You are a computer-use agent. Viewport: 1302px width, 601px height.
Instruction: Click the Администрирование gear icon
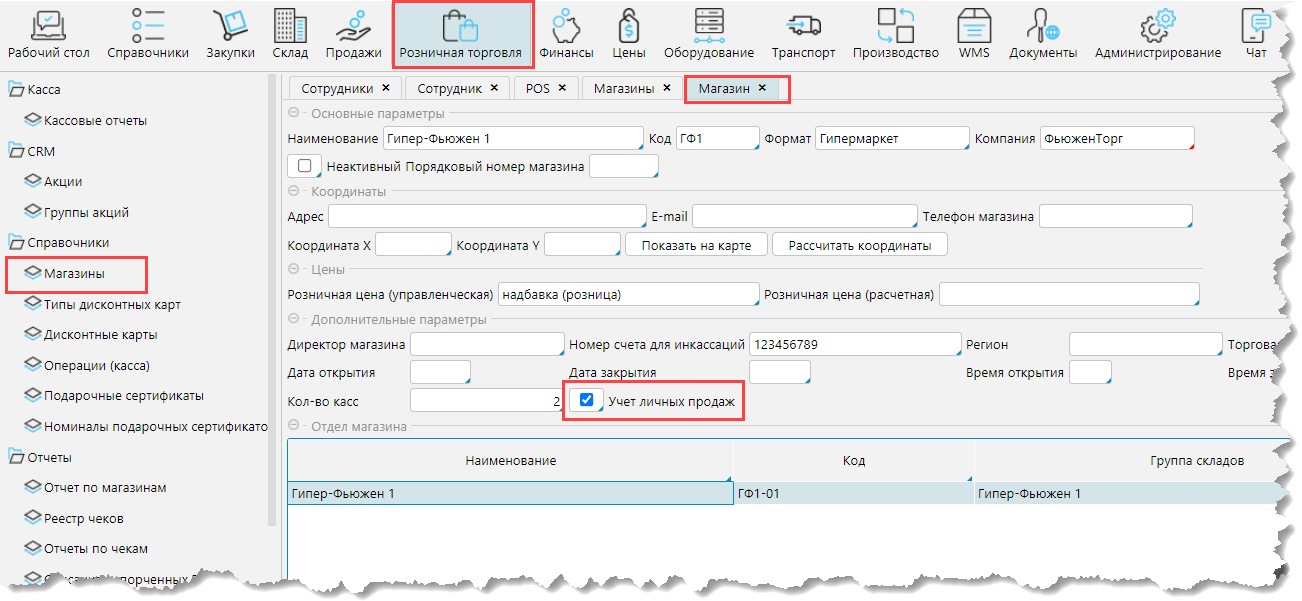[1157, 26]
